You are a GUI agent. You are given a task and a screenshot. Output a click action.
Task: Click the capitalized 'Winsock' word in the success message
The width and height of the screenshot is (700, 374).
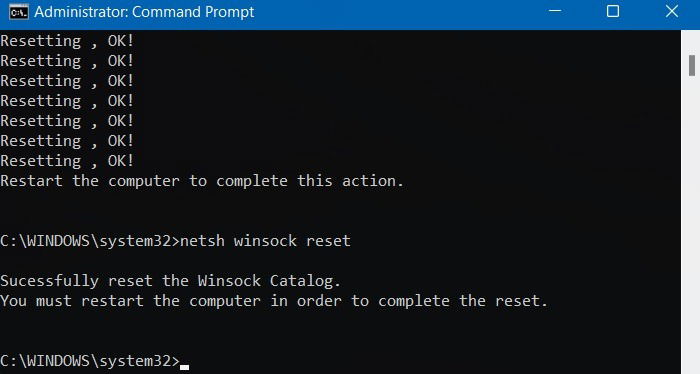(229, 281)
